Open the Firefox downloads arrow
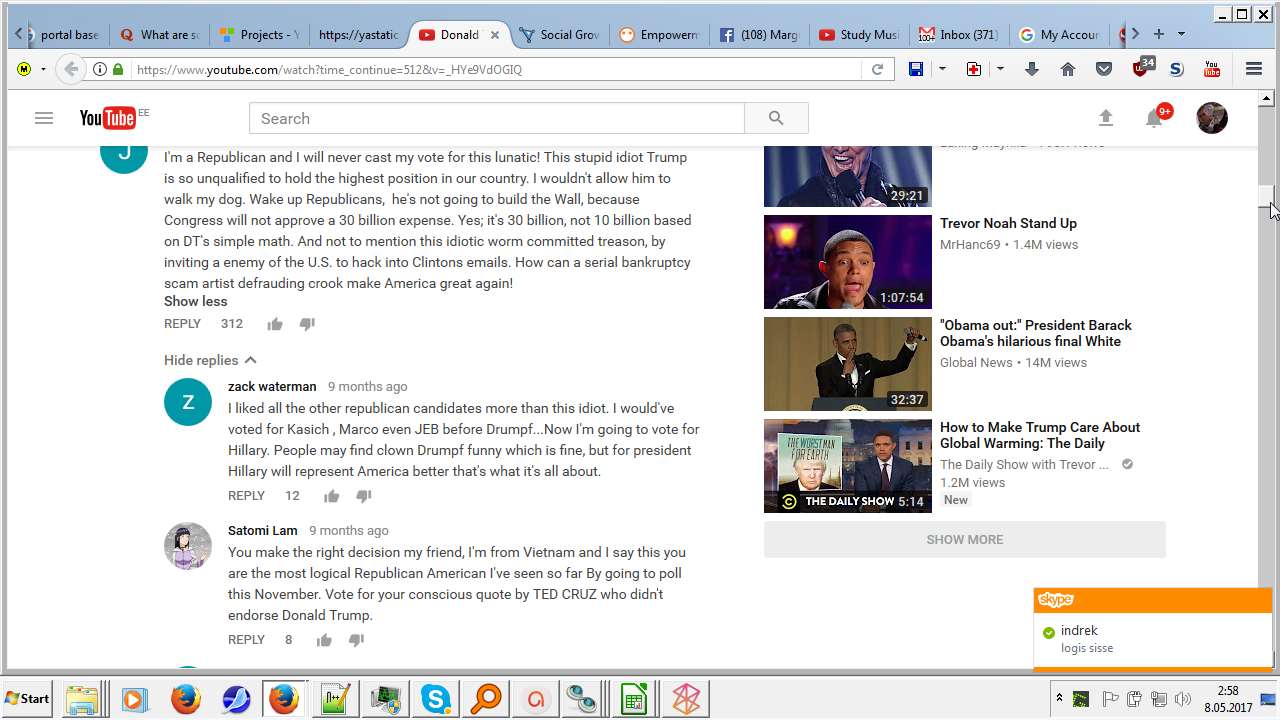 click(x=1032, y=69)
